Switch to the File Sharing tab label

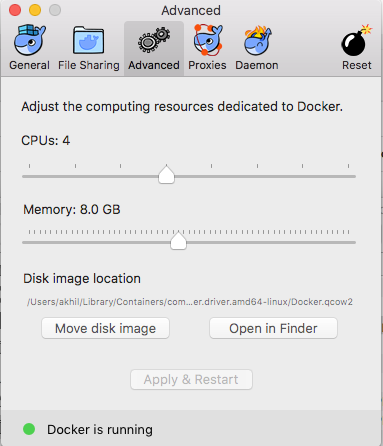89,65
